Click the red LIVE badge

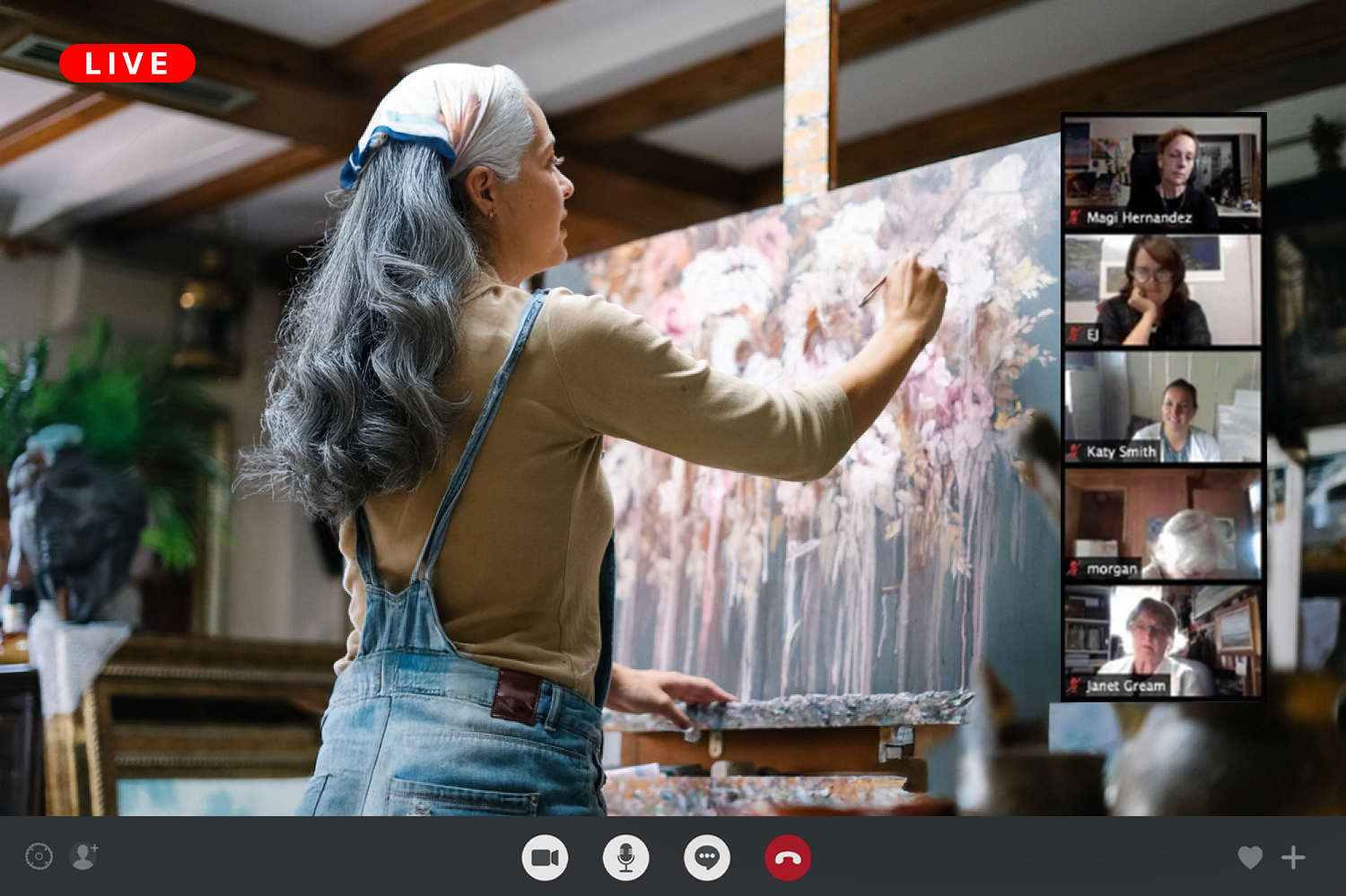pyautogui.click(x=127, y=64)
